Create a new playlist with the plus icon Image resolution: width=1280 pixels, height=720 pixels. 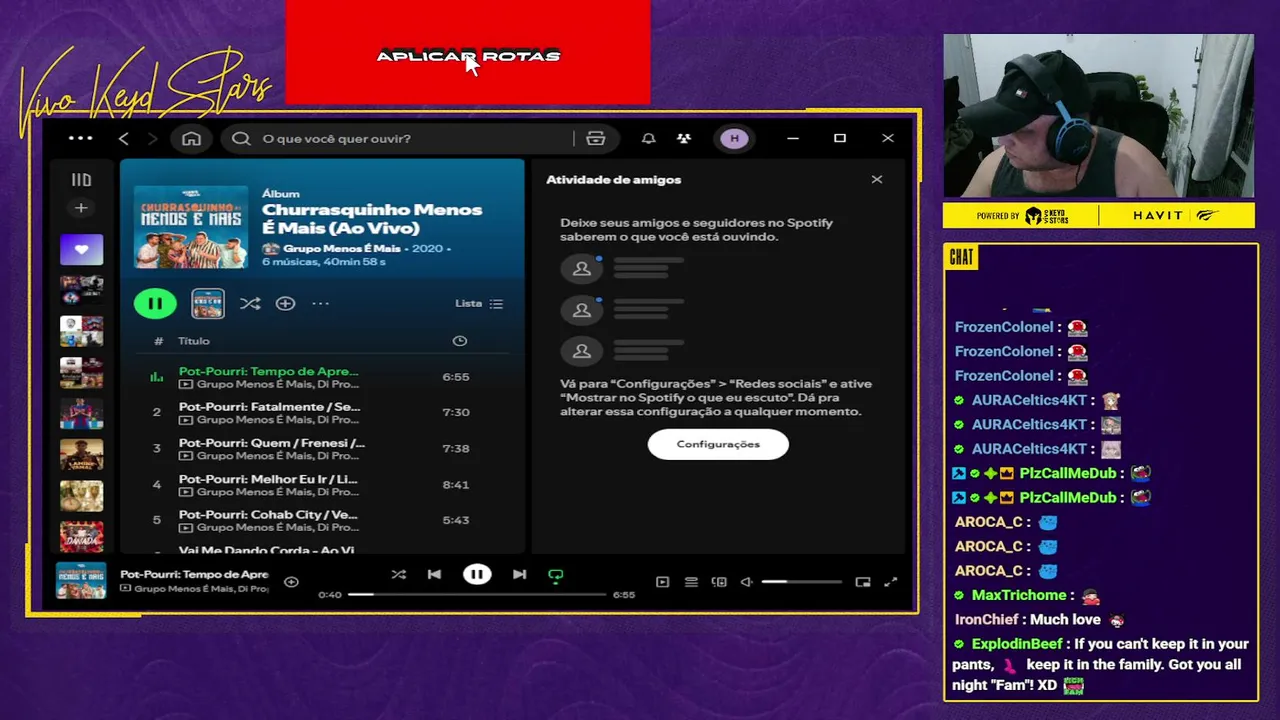81,208
